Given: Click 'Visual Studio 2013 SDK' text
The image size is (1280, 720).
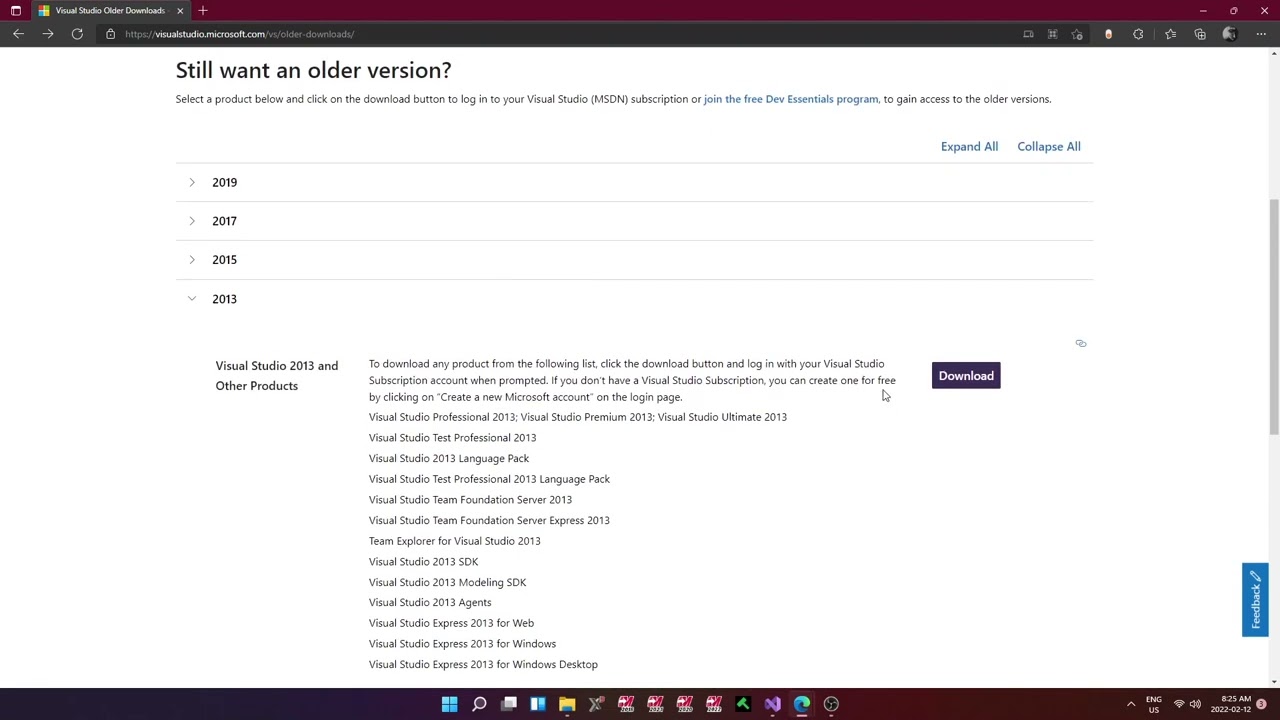Looking at the screenshot, I should click(x=423, y=562).
